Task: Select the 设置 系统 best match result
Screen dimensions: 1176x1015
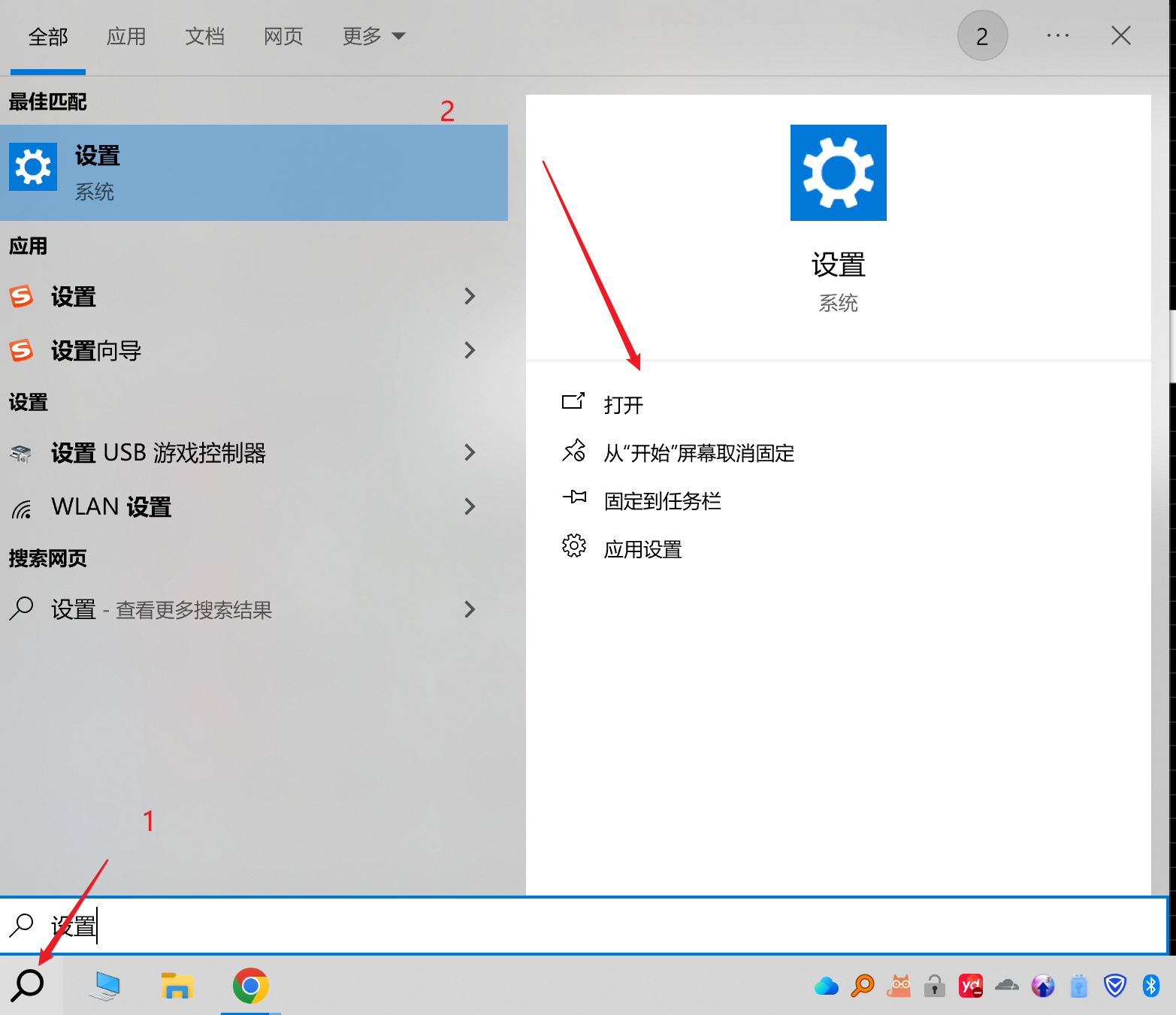Action: (254, 173)
